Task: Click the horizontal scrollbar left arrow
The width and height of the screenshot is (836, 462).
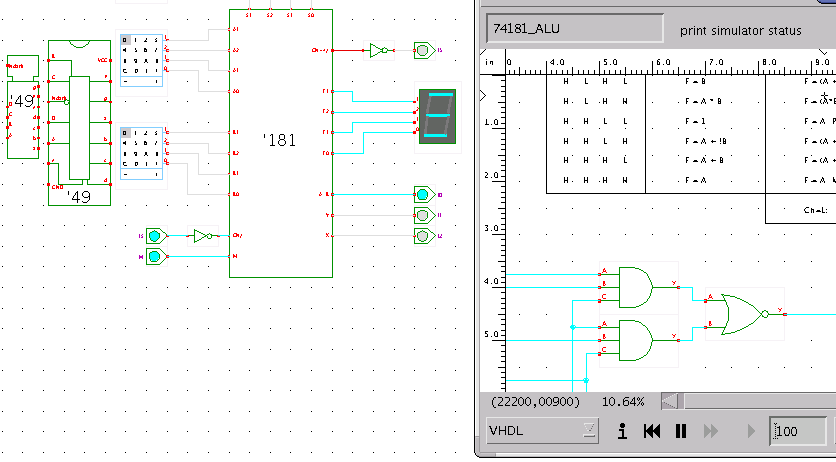Action: click(669, 401)
